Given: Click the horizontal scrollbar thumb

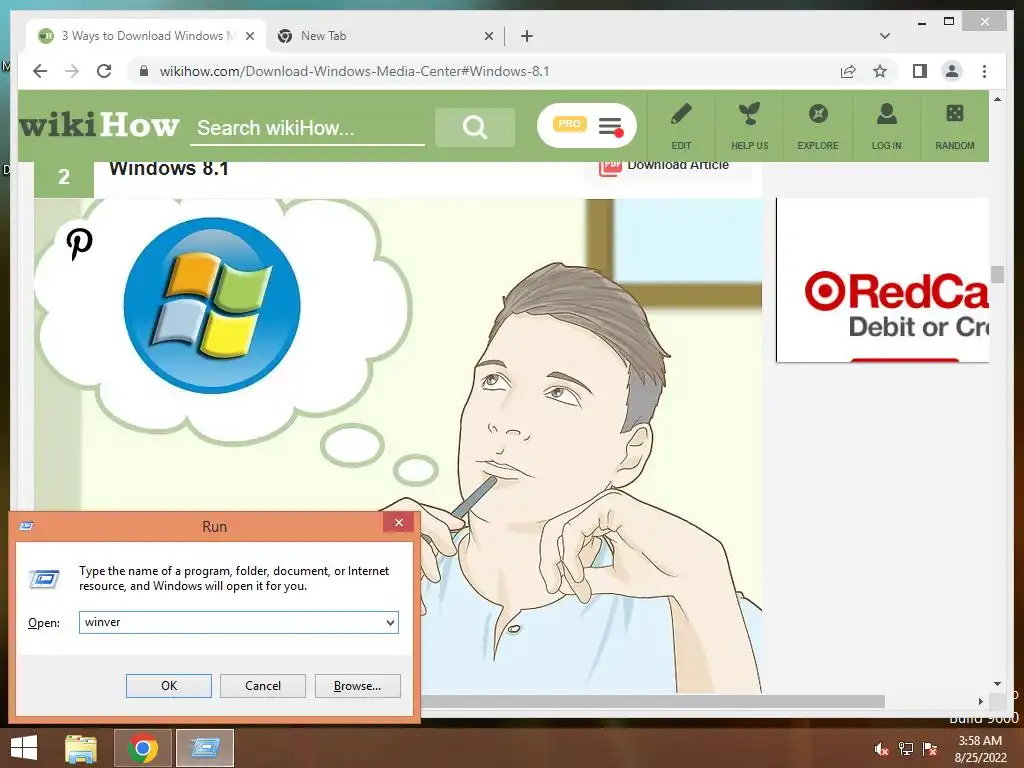Looking at the screenshot, I should [653, 701].
